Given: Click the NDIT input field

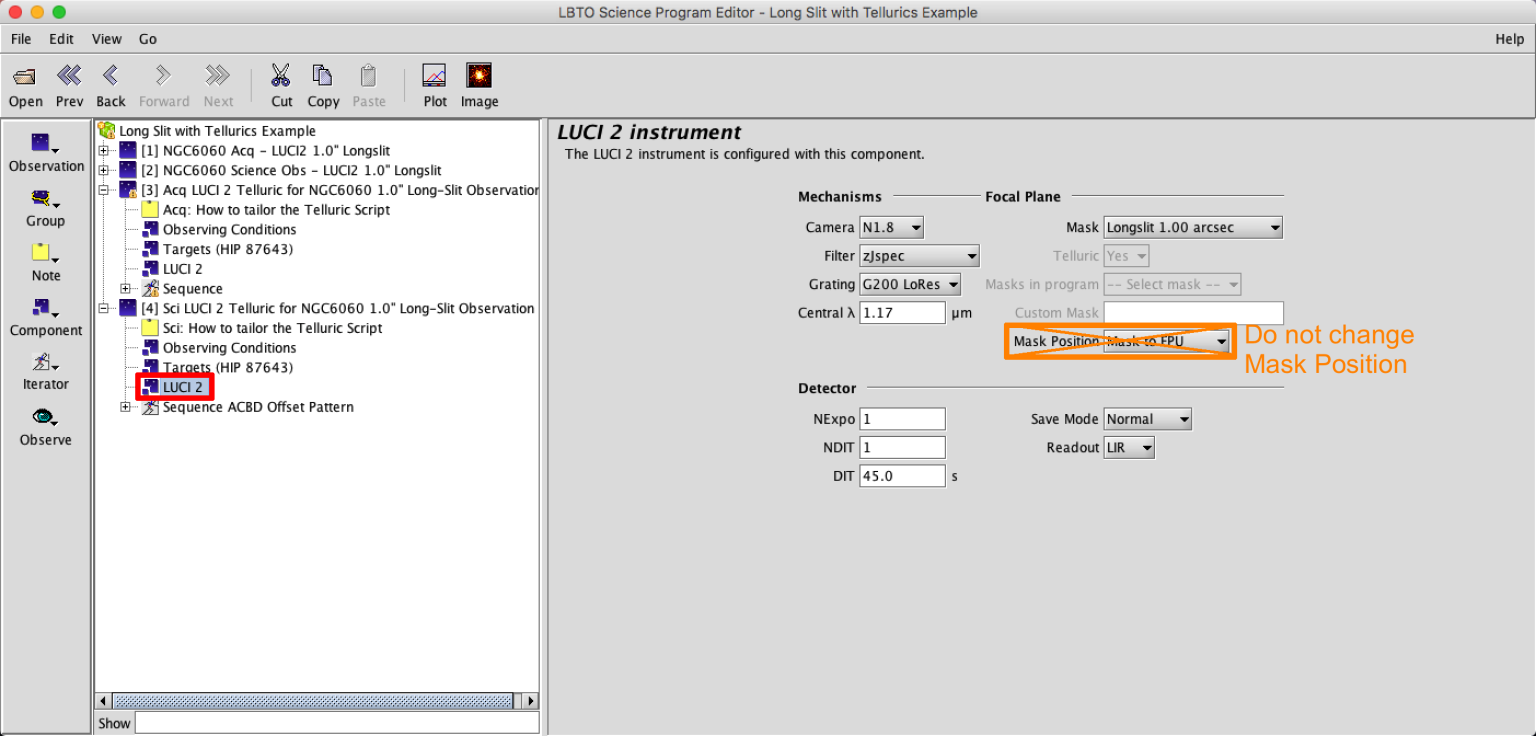Looking at the screenshot, I should pyautogui.click(x=902, y=447).
